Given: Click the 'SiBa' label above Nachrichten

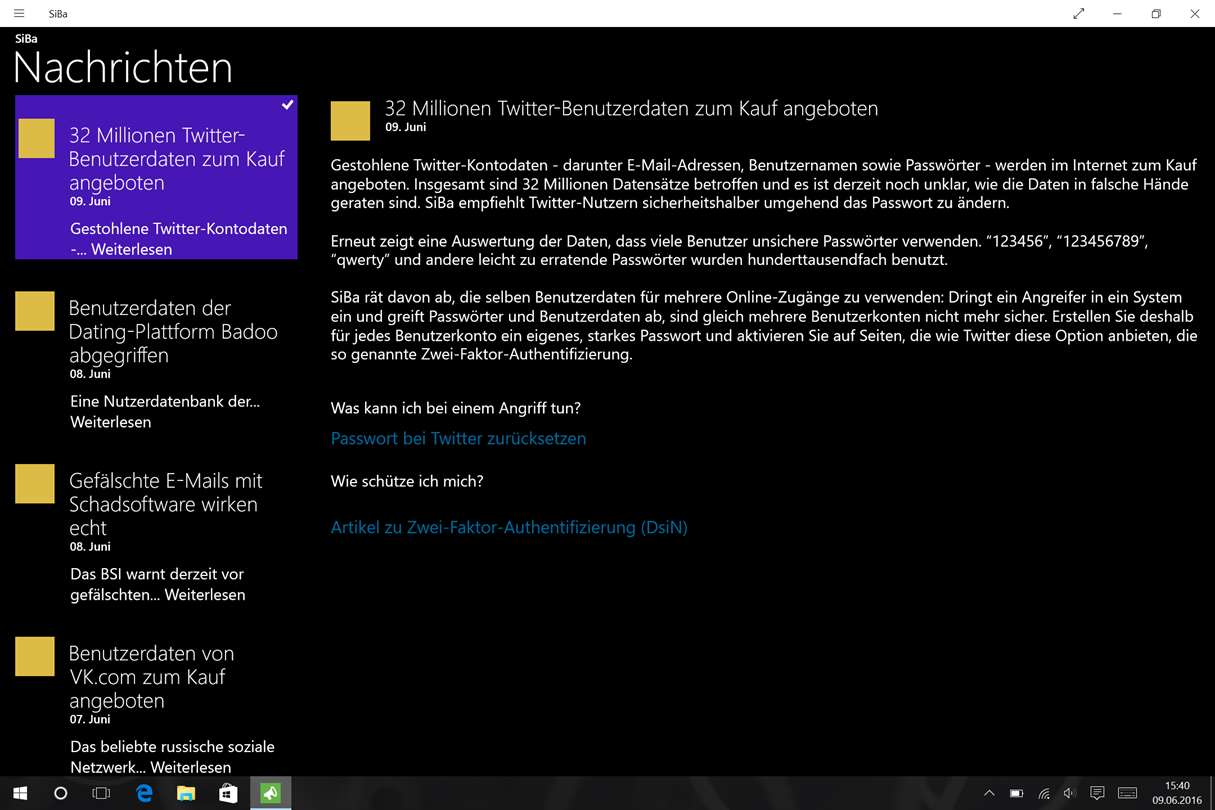Looking at the screenshot, I should pyautogui.click(x=26, y=38).
